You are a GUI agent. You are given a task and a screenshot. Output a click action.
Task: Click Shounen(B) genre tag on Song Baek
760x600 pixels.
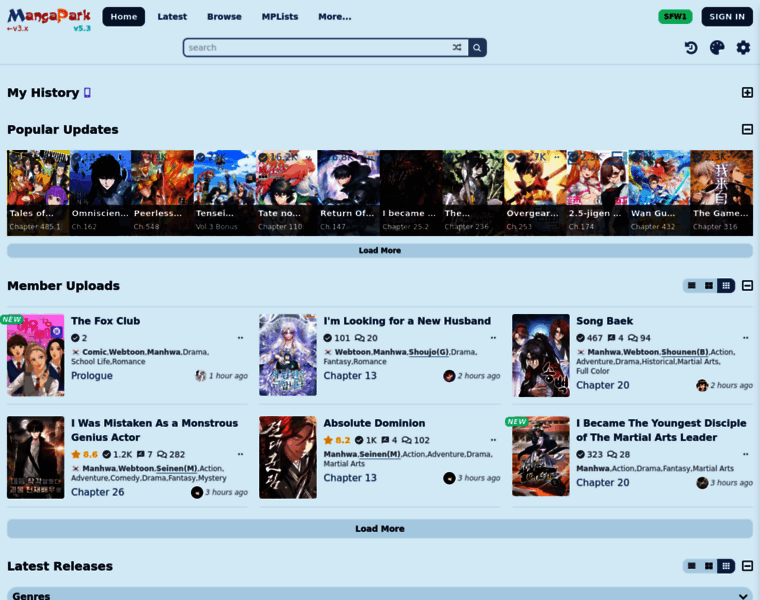(x=684, y=352)
